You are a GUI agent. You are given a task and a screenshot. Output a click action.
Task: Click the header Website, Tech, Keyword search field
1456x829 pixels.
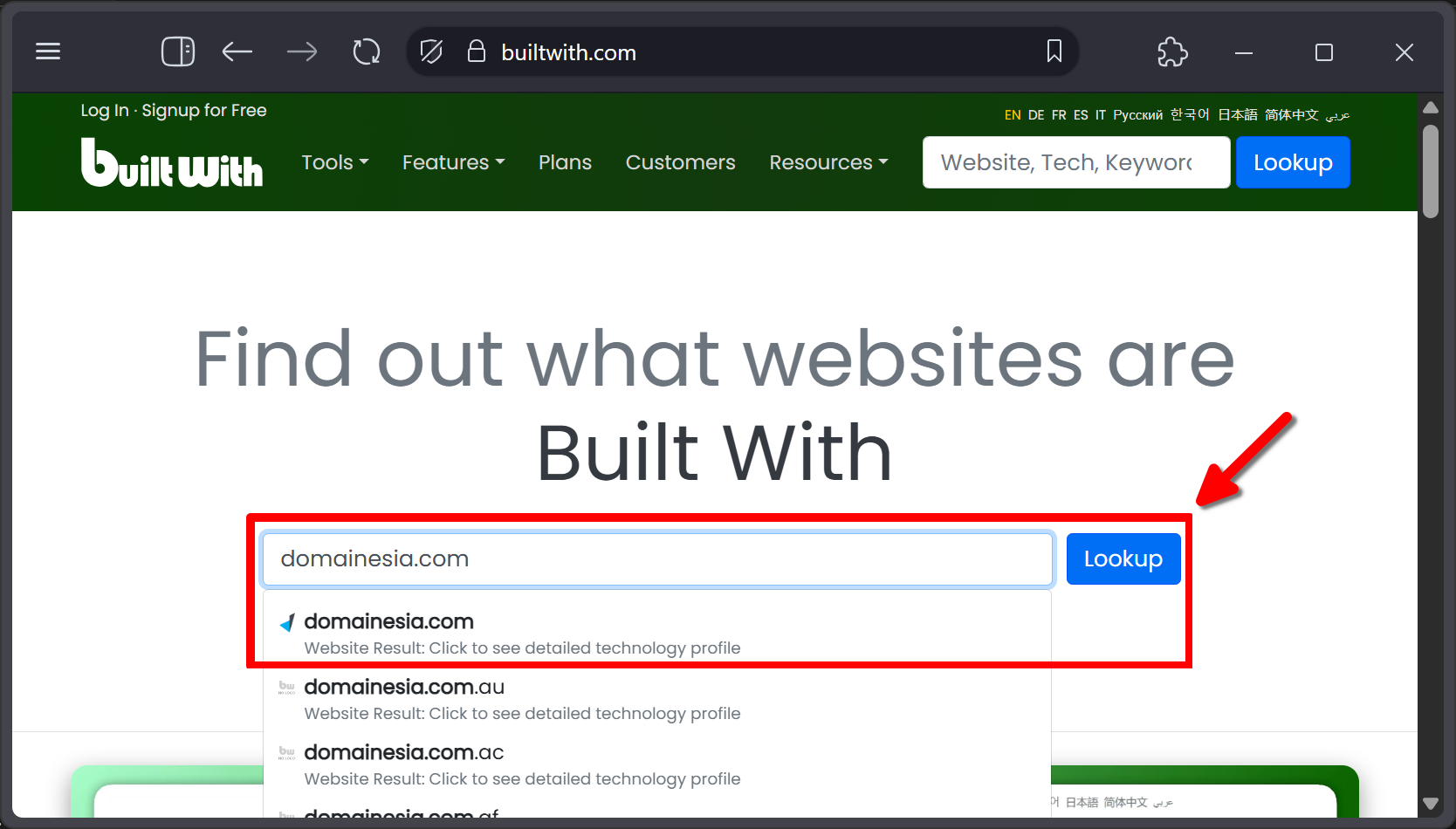click(1076, 162)
